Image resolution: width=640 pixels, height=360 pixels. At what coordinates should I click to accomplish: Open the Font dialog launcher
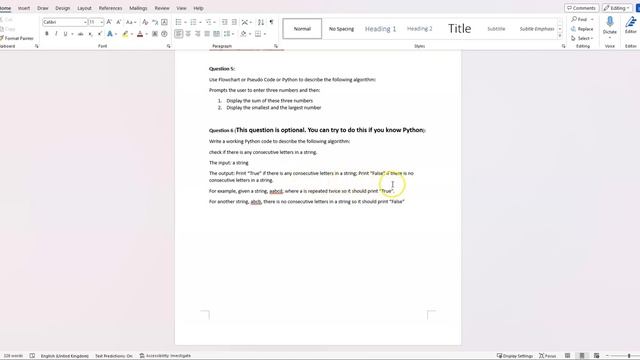click(x=169, y=47)
